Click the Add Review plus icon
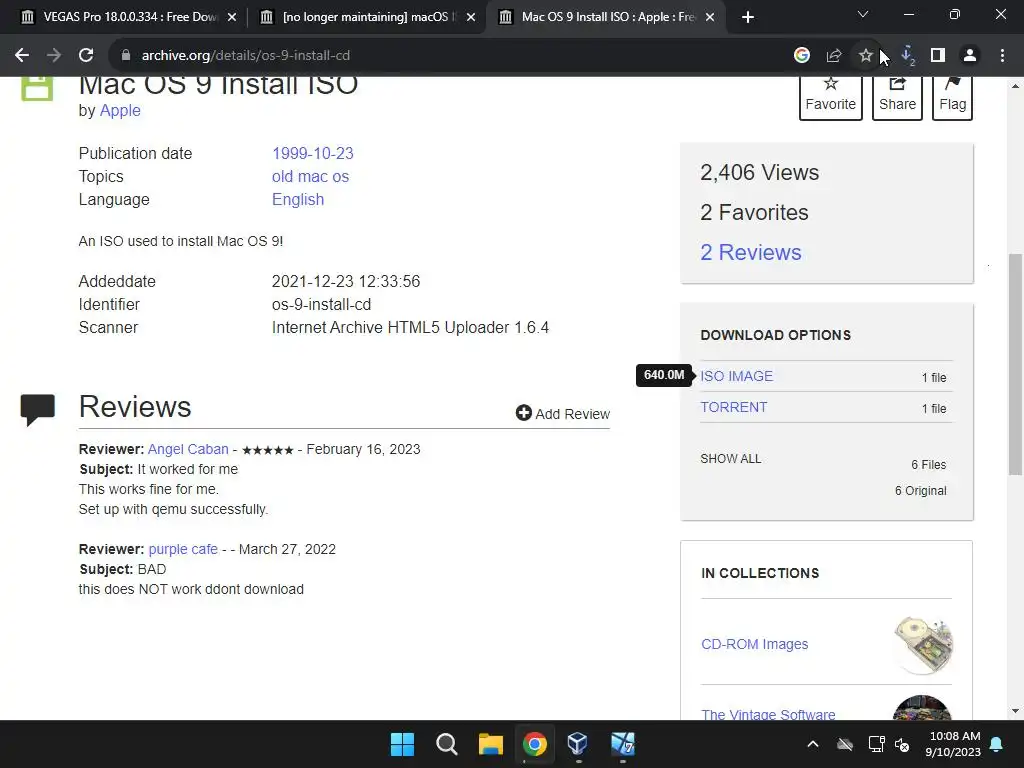The width and height of the screenshot is (1024, 768). coord(524,413)
